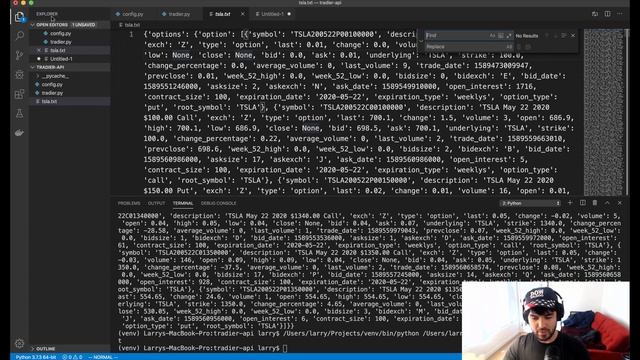Click the line number 1 in the gutter
Viewport: 640px width, 360px height.
click(x=131, y=35)
